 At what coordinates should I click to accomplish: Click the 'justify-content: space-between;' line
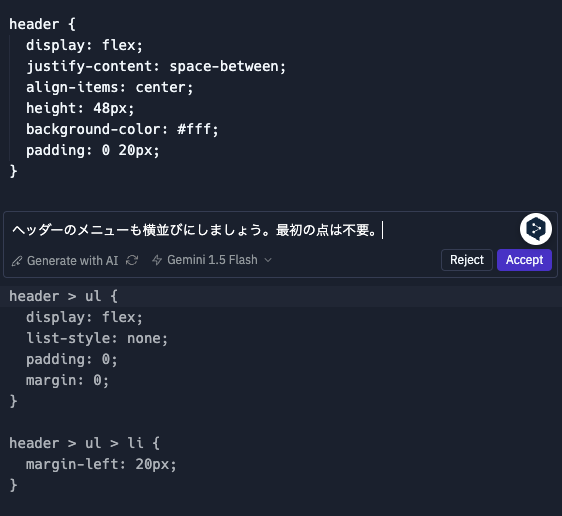pyautogui.click(x=156, y=66)
